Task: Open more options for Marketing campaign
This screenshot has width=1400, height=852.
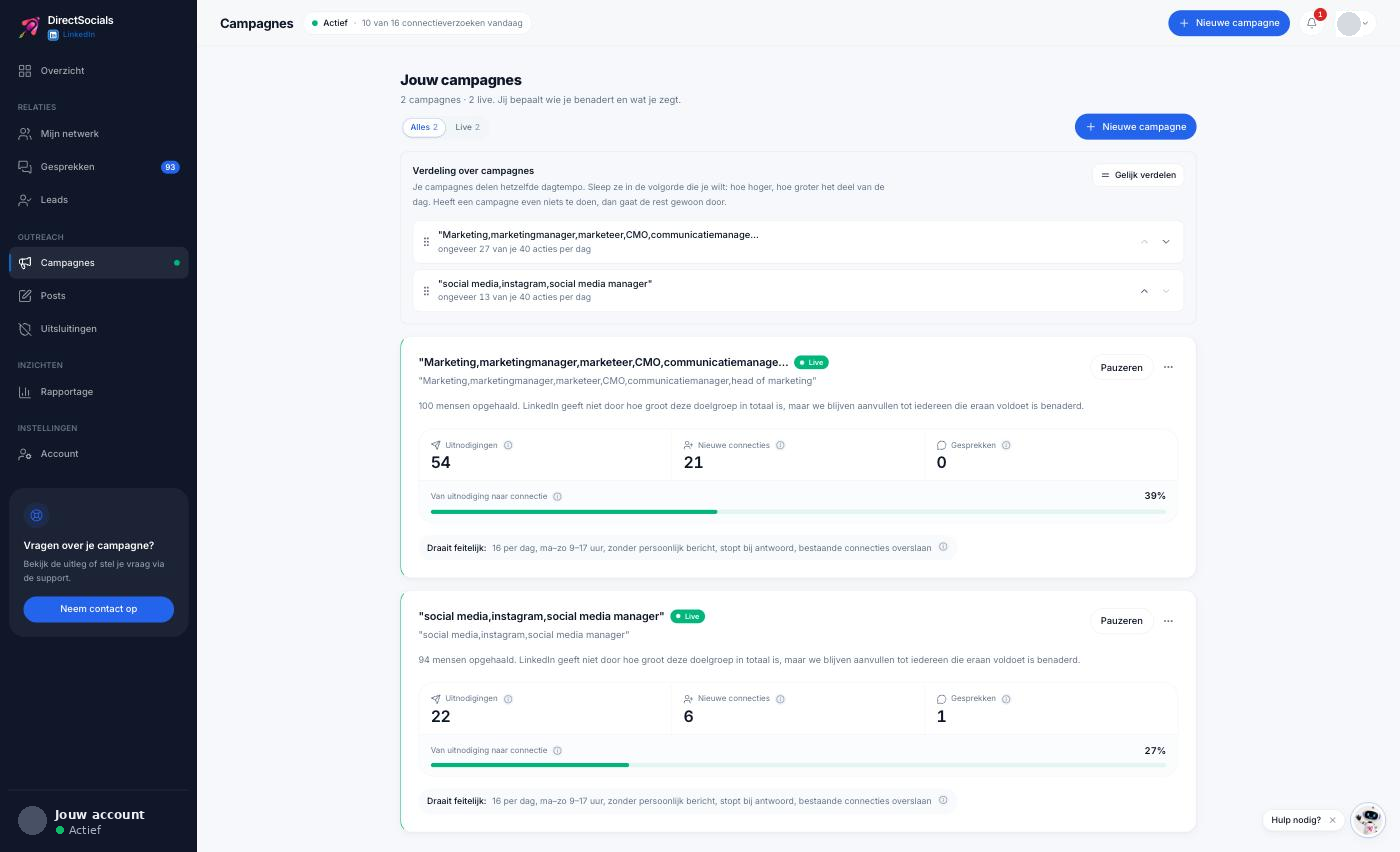Action: [x=1168, y=368]
